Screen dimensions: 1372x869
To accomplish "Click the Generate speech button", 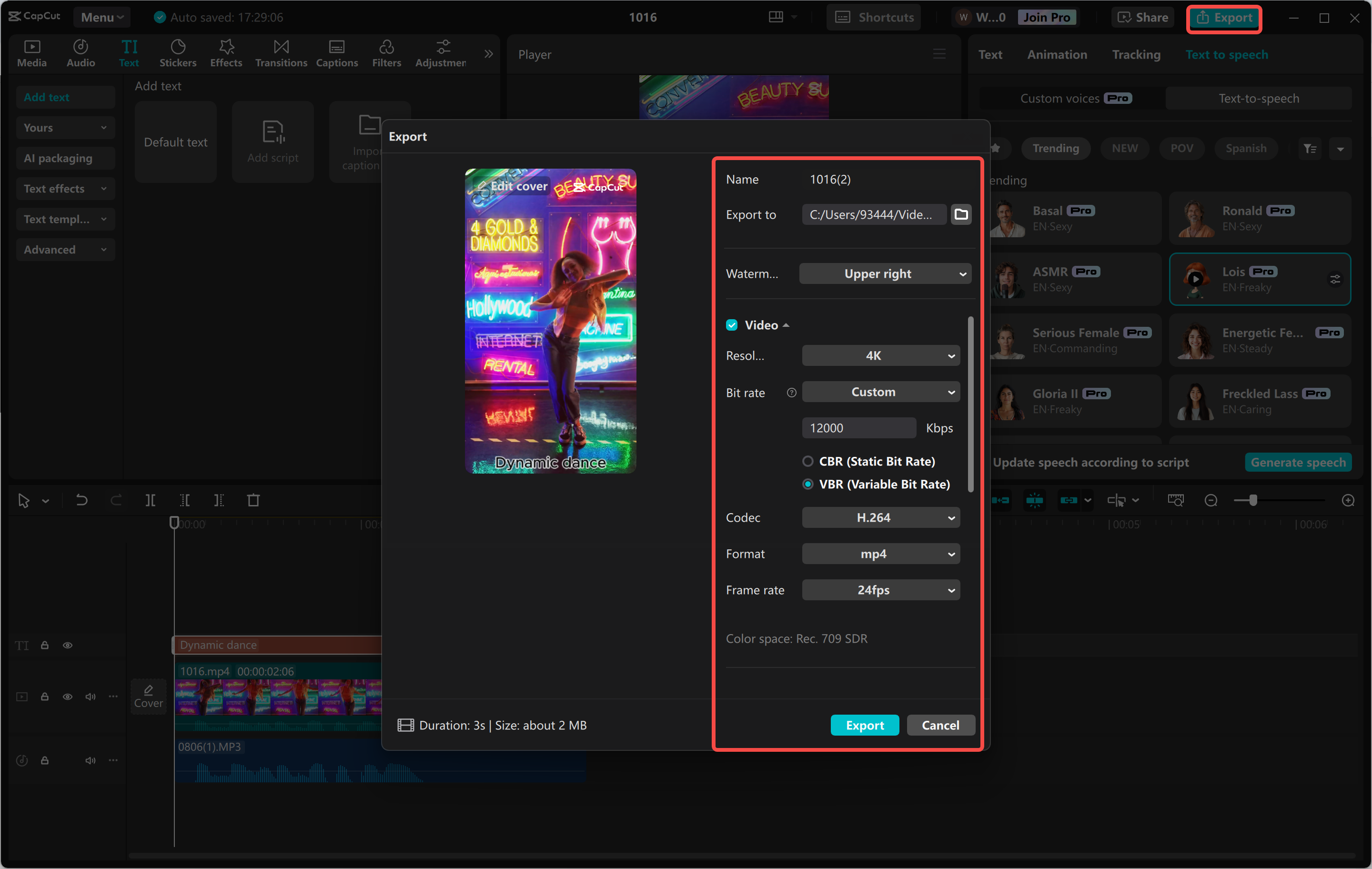I will point(1299,462).
